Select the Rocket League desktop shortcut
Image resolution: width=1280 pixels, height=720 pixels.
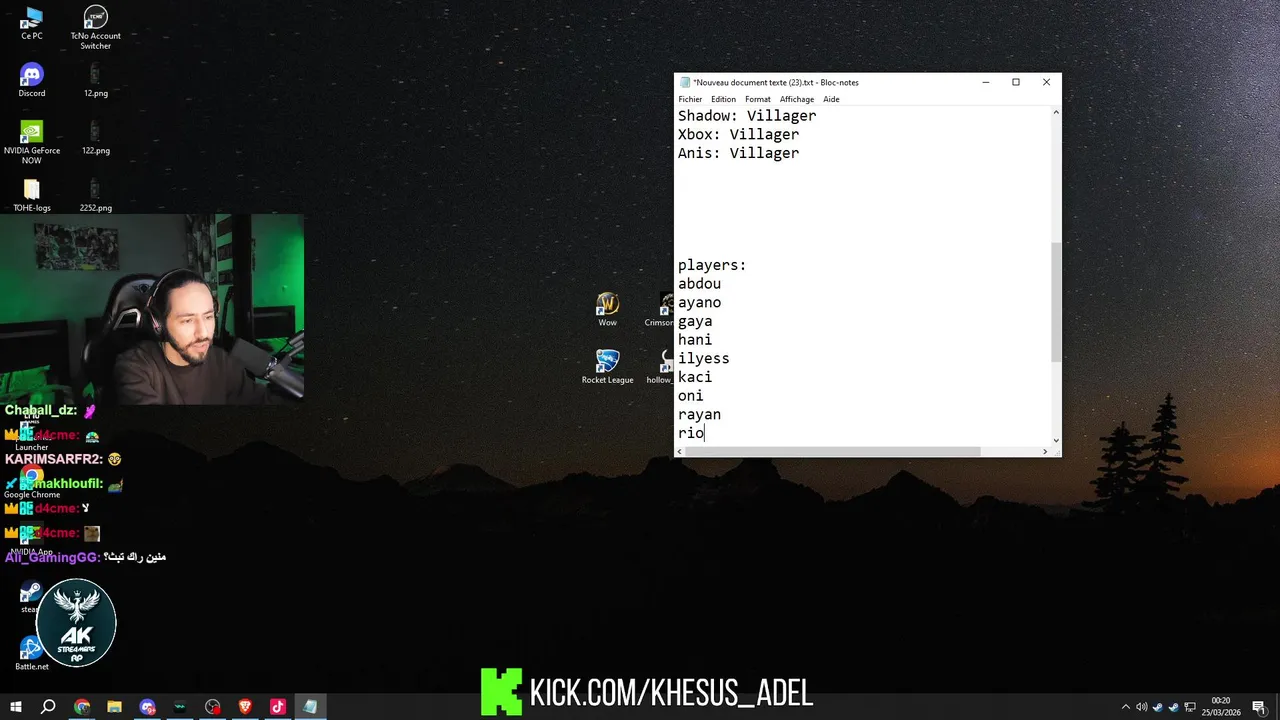607,367
